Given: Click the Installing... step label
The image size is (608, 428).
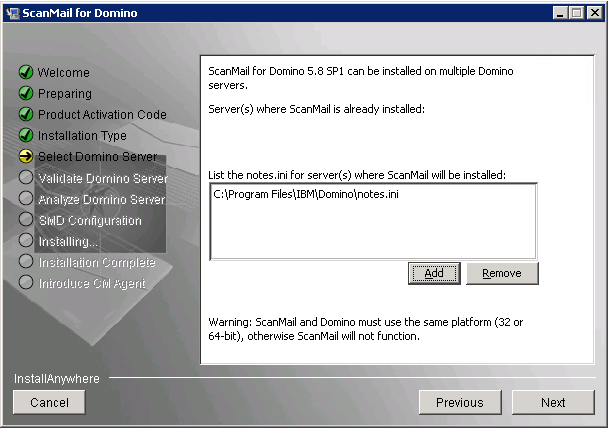Looking at the screenshot, I should click(68, 242).
